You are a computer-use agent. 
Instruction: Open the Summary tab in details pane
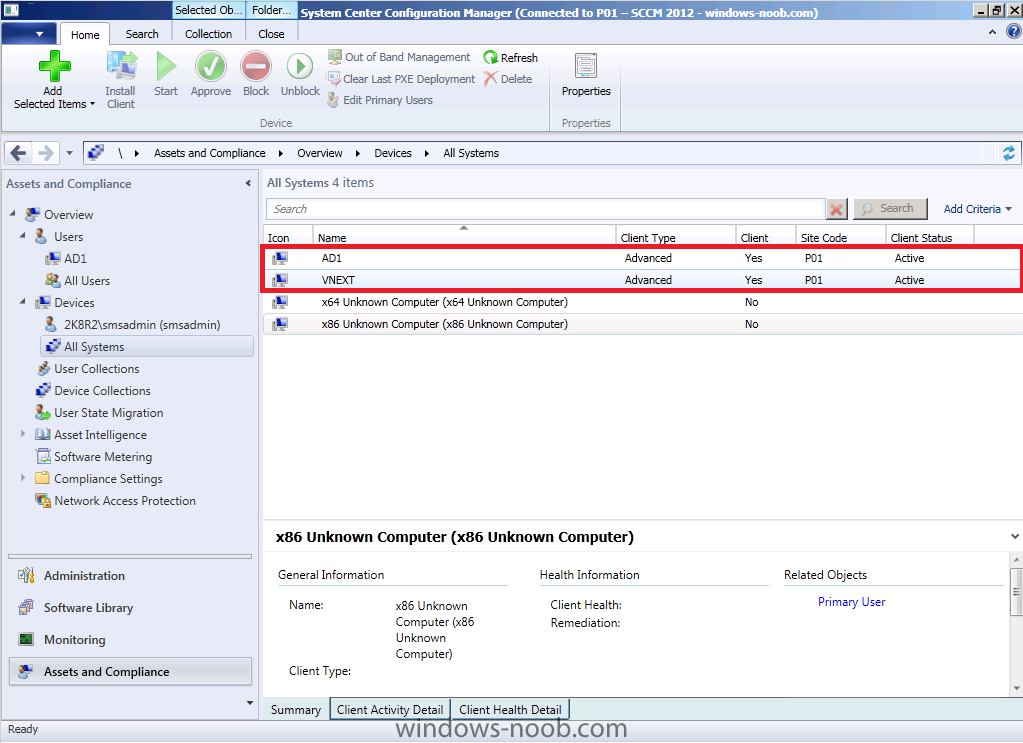296,710
